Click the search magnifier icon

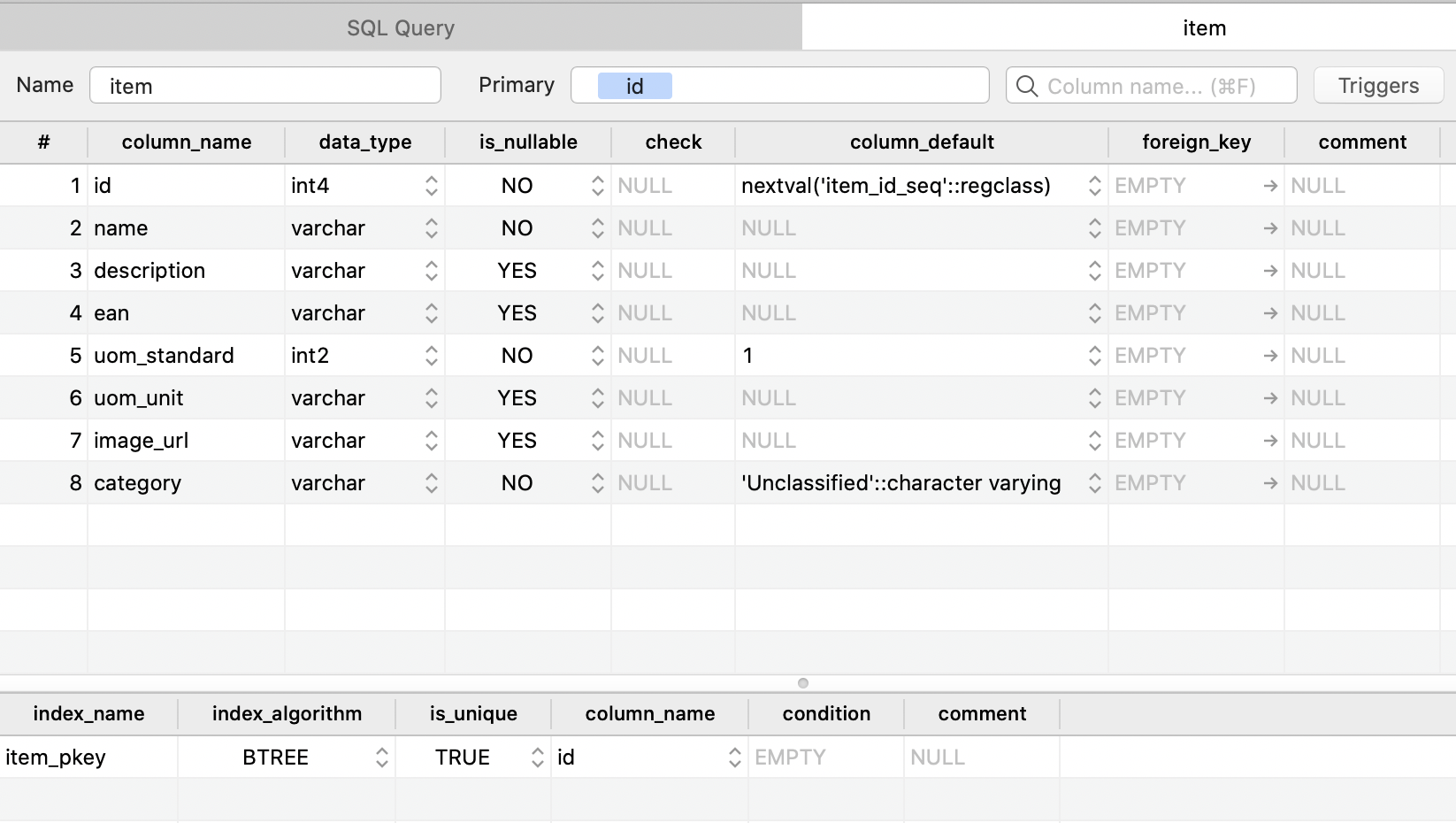[1026, 86]
